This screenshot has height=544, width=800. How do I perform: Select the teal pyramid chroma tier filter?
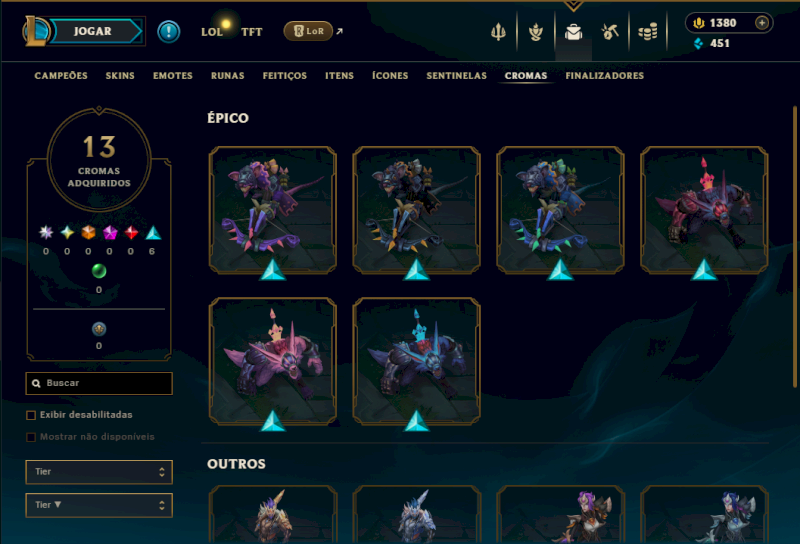pos(153,233)
